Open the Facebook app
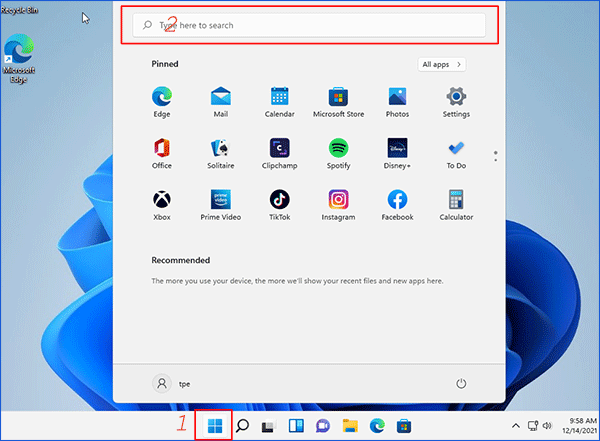Screen dimensions: 600x441 (397, 205)
